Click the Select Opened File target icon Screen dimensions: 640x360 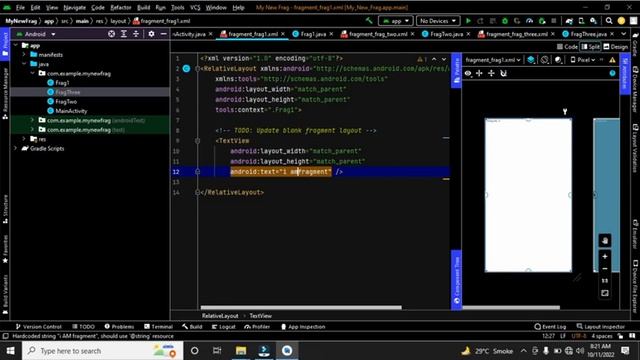click(x=111, y=34)
